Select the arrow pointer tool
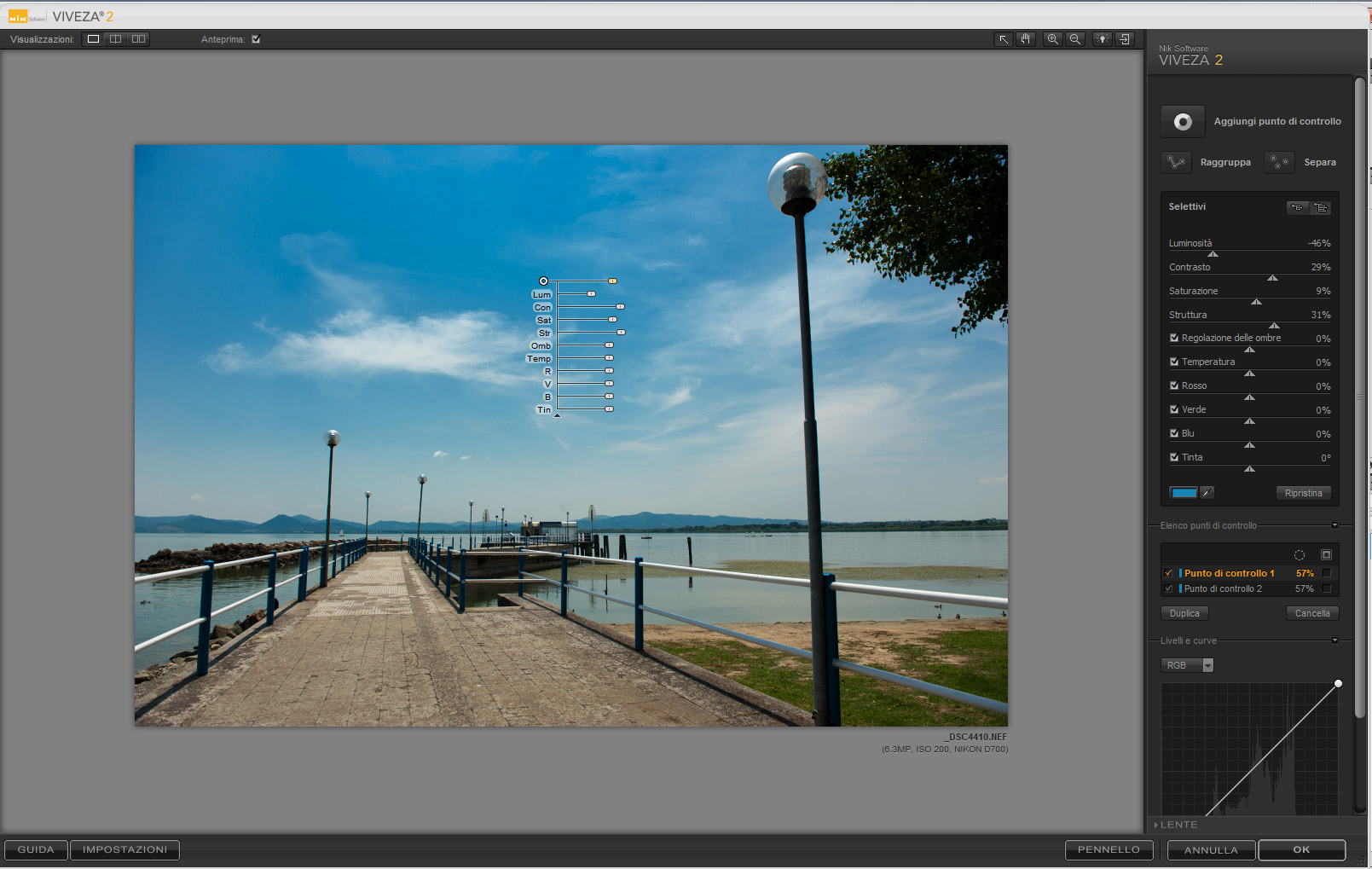This screenshot has height=869, width=1372. coord(1004,39)
